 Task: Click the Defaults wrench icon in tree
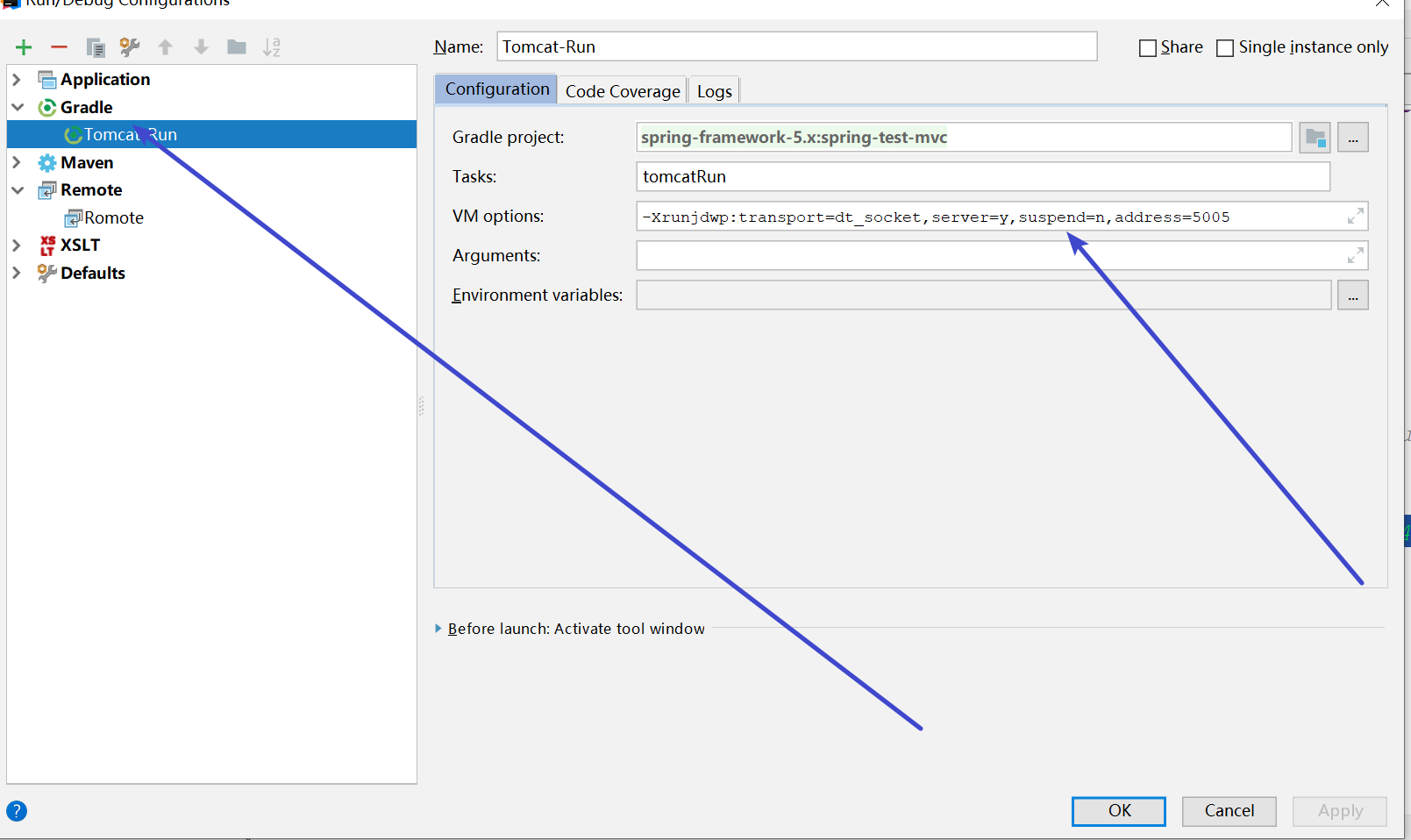click(47, 274)
